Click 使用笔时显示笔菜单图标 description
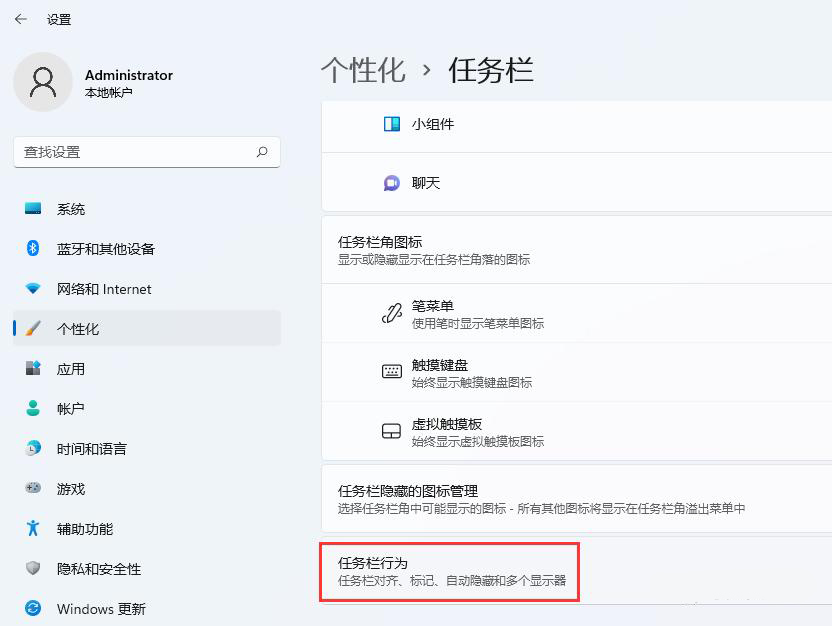This screenshot has width=832, height=626. 478,324
